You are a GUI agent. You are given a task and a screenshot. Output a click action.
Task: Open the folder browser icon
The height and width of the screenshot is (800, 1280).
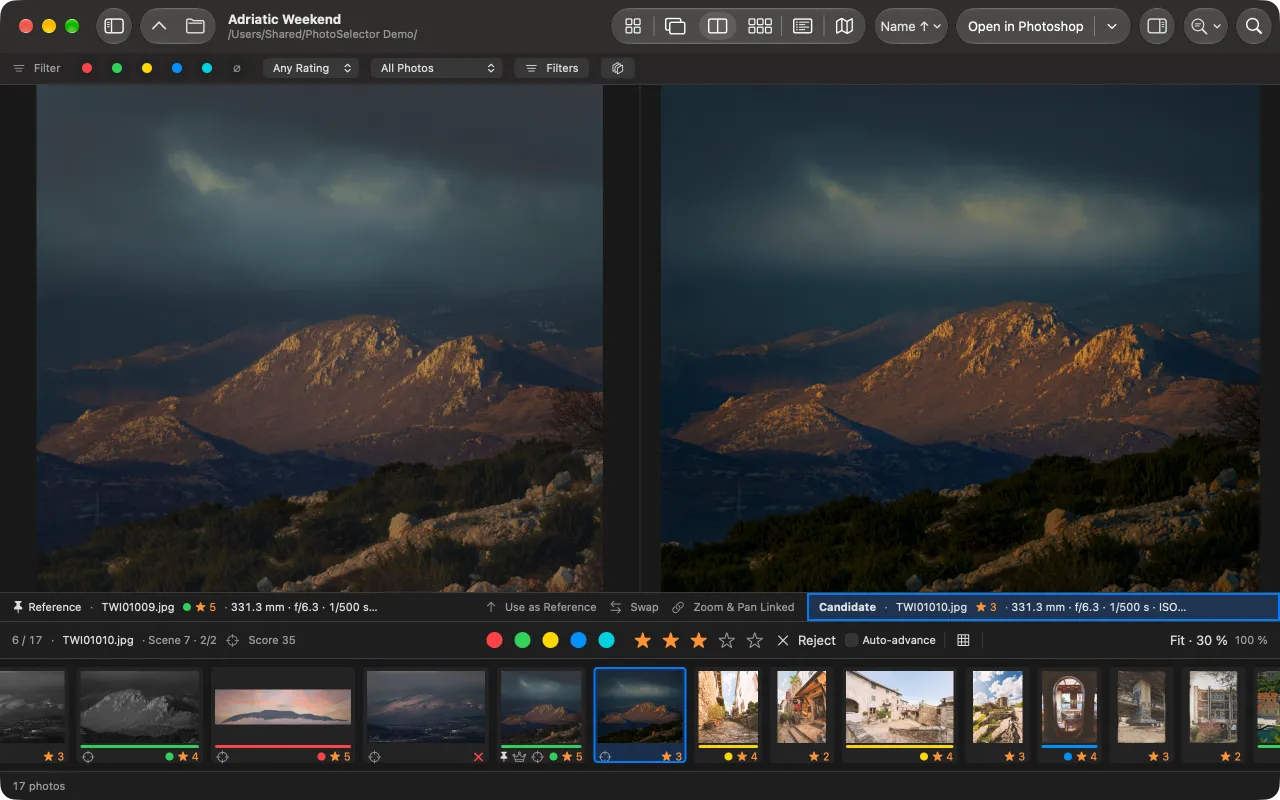click(195, 26)
